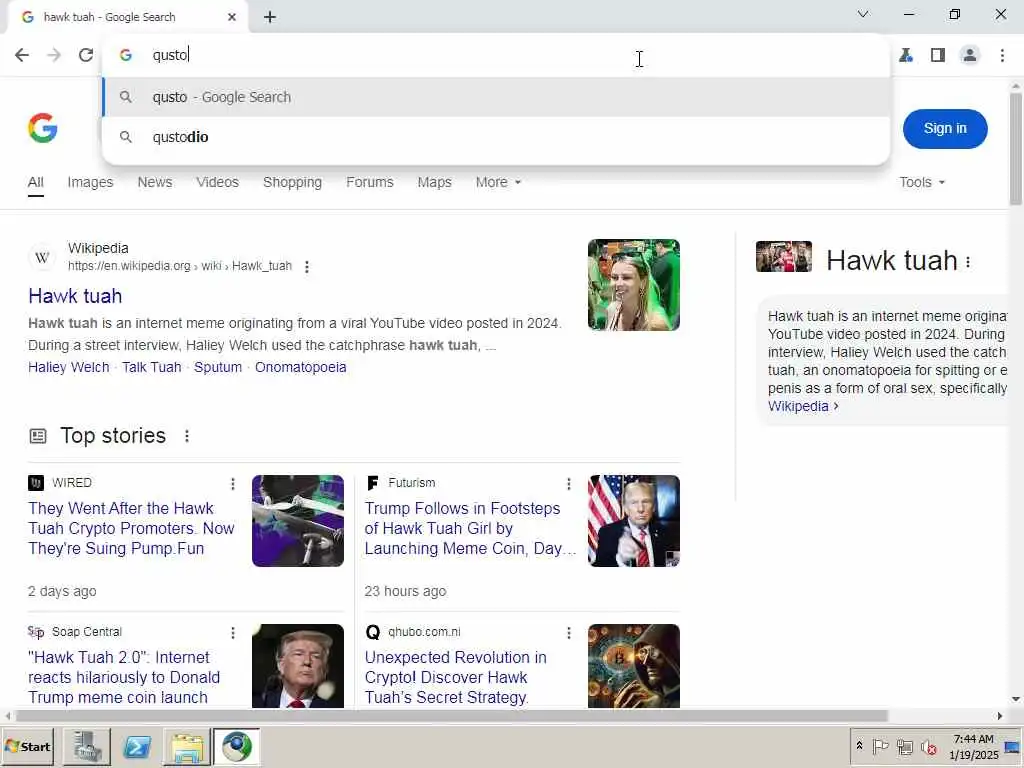Click the WIRED story thumbnail

click(x=298, y=520)
